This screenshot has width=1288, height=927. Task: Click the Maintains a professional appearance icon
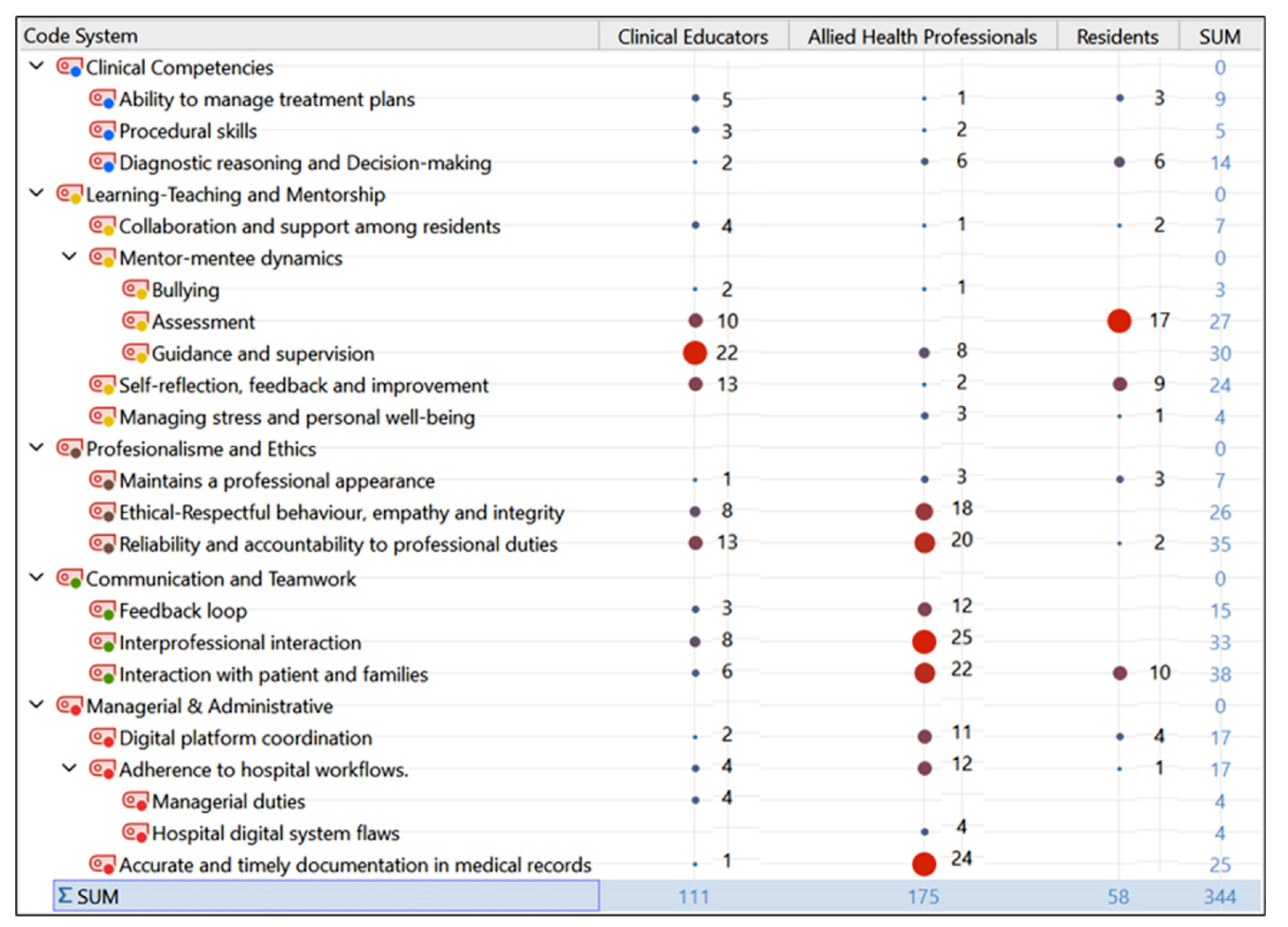click(102, 480)
